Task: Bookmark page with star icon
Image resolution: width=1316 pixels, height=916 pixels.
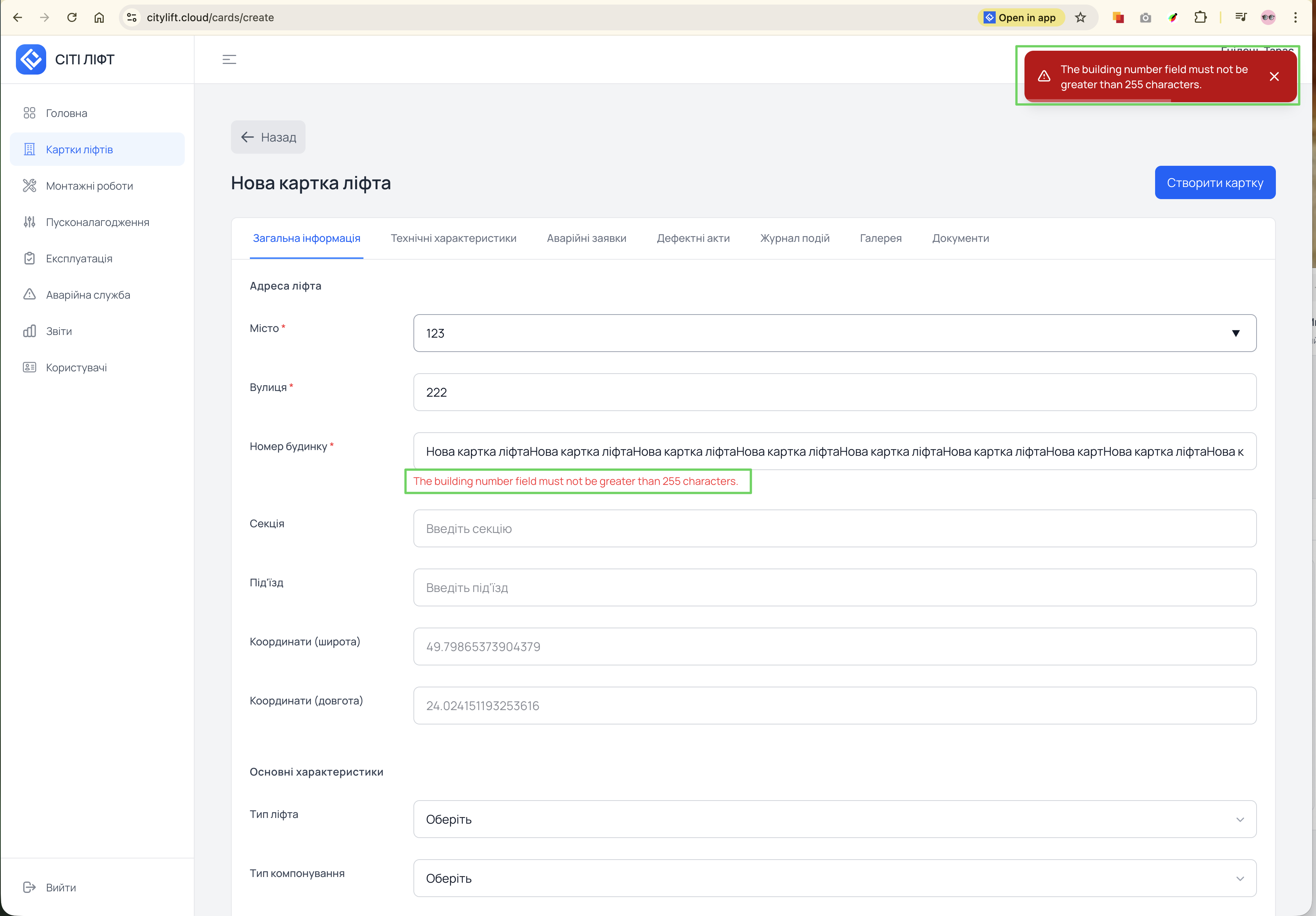Action: 1081,18
